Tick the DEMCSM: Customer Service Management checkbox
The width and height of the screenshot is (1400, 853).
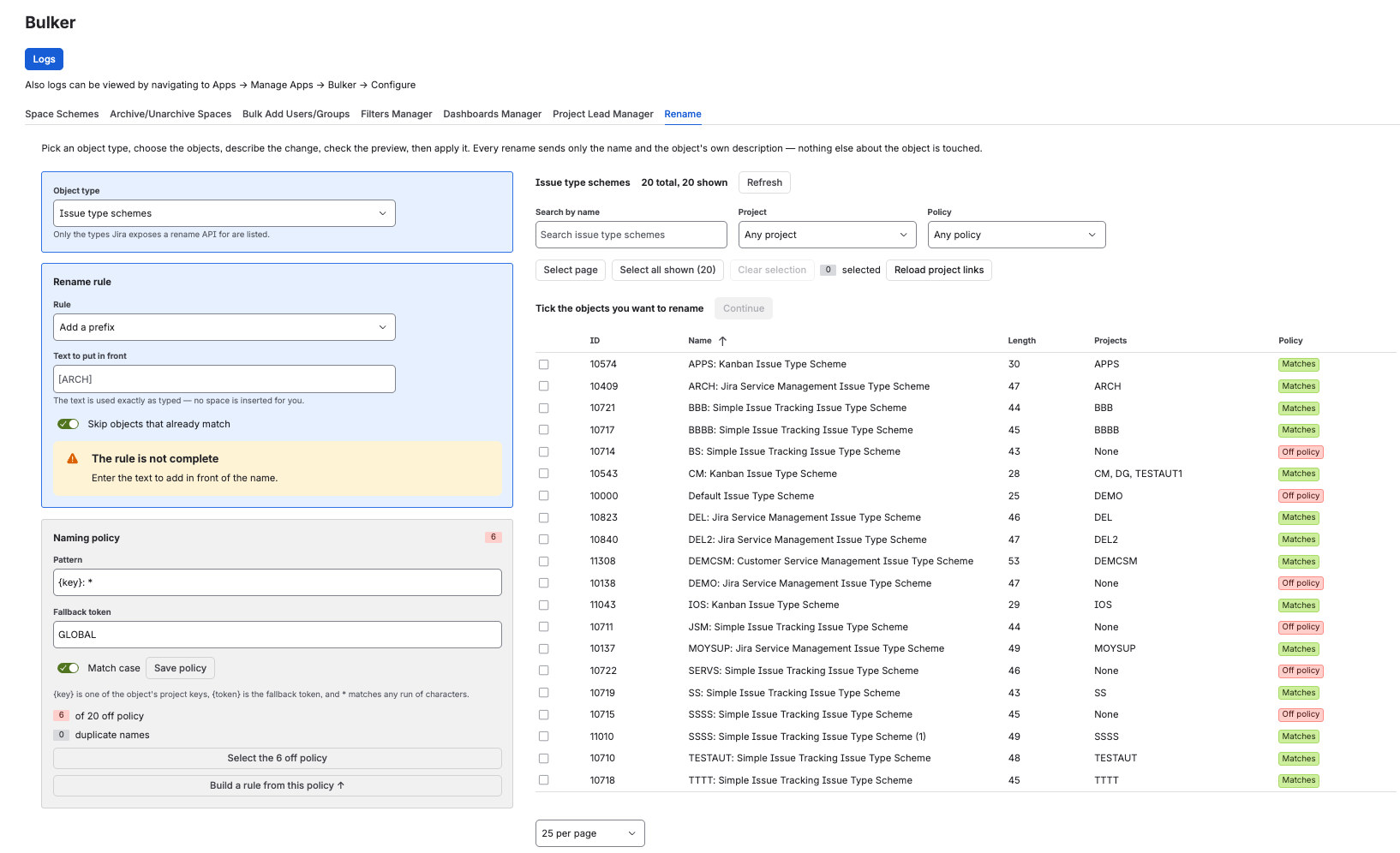(543, 562)
